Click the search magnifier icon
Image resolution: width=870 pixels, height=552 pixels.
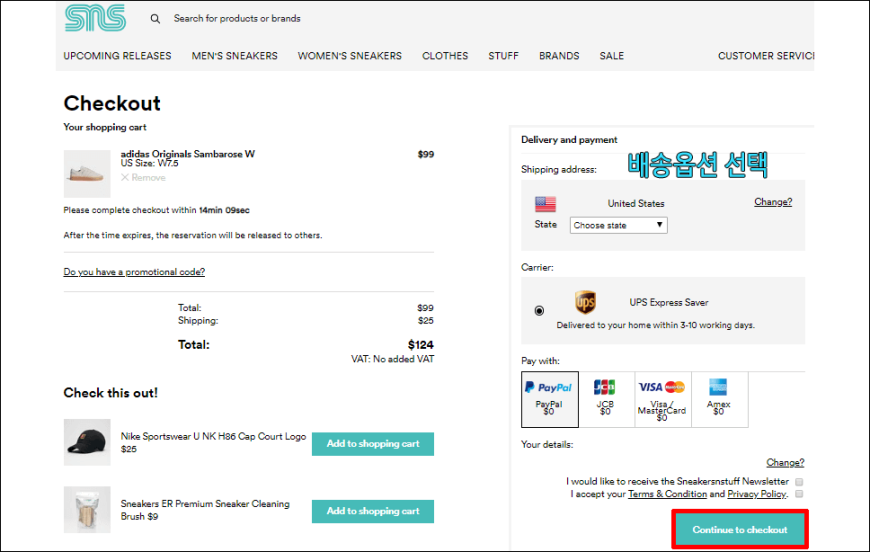(155, 19)
